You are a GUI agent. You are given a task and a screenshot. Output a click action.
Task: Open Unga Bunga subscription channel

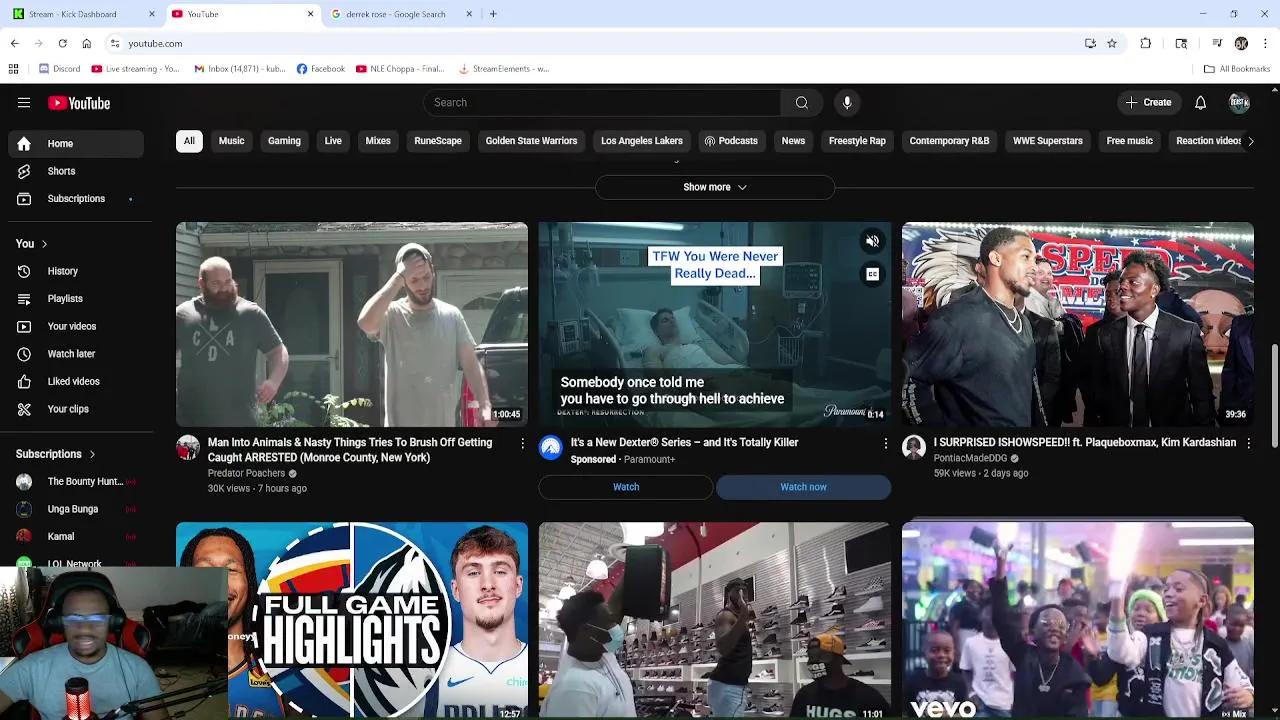tap(76, 509)
